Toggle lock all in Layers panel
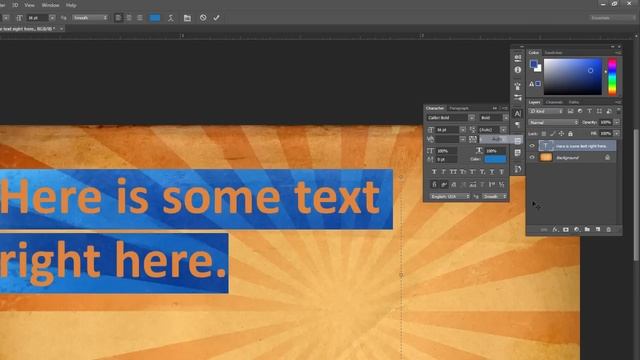 tap(570, 134)
